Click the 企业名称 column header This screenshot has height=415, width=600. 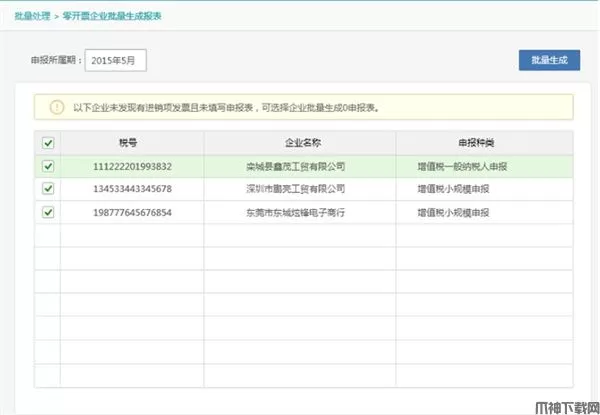coord(300,142)
